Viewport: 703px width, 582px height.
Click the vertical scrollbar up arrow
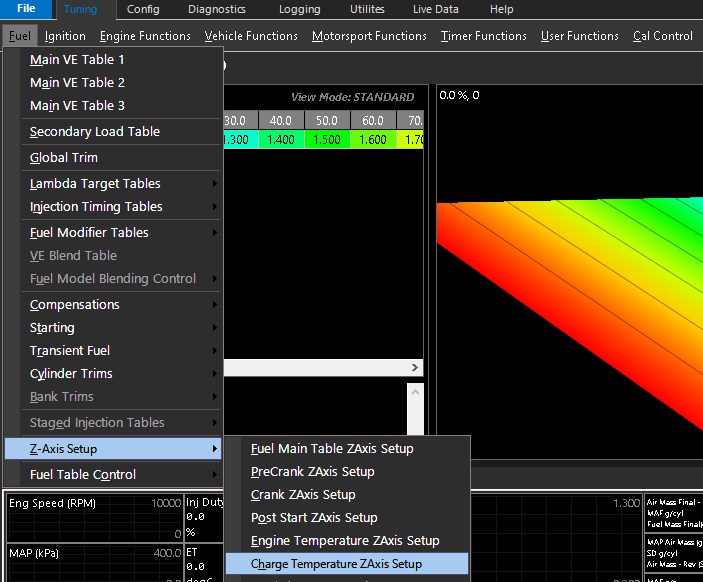[416, 392]
